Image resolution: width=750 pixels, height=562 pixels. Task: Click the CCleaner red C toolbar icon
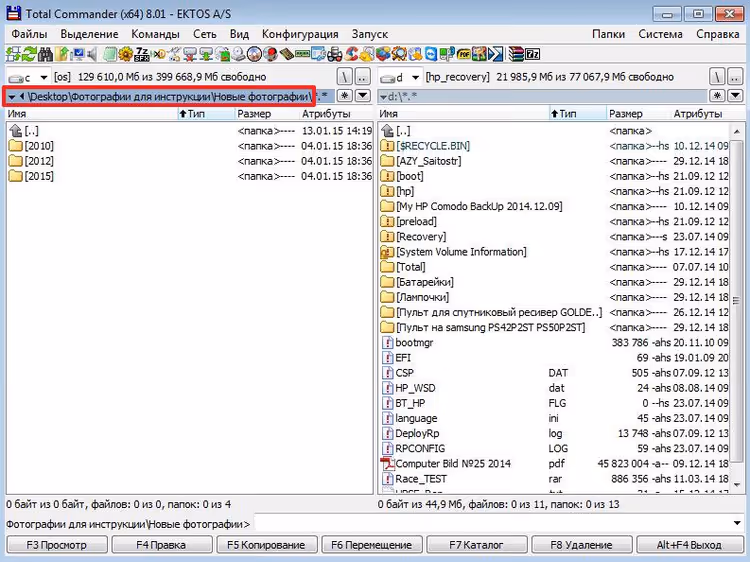351,54
